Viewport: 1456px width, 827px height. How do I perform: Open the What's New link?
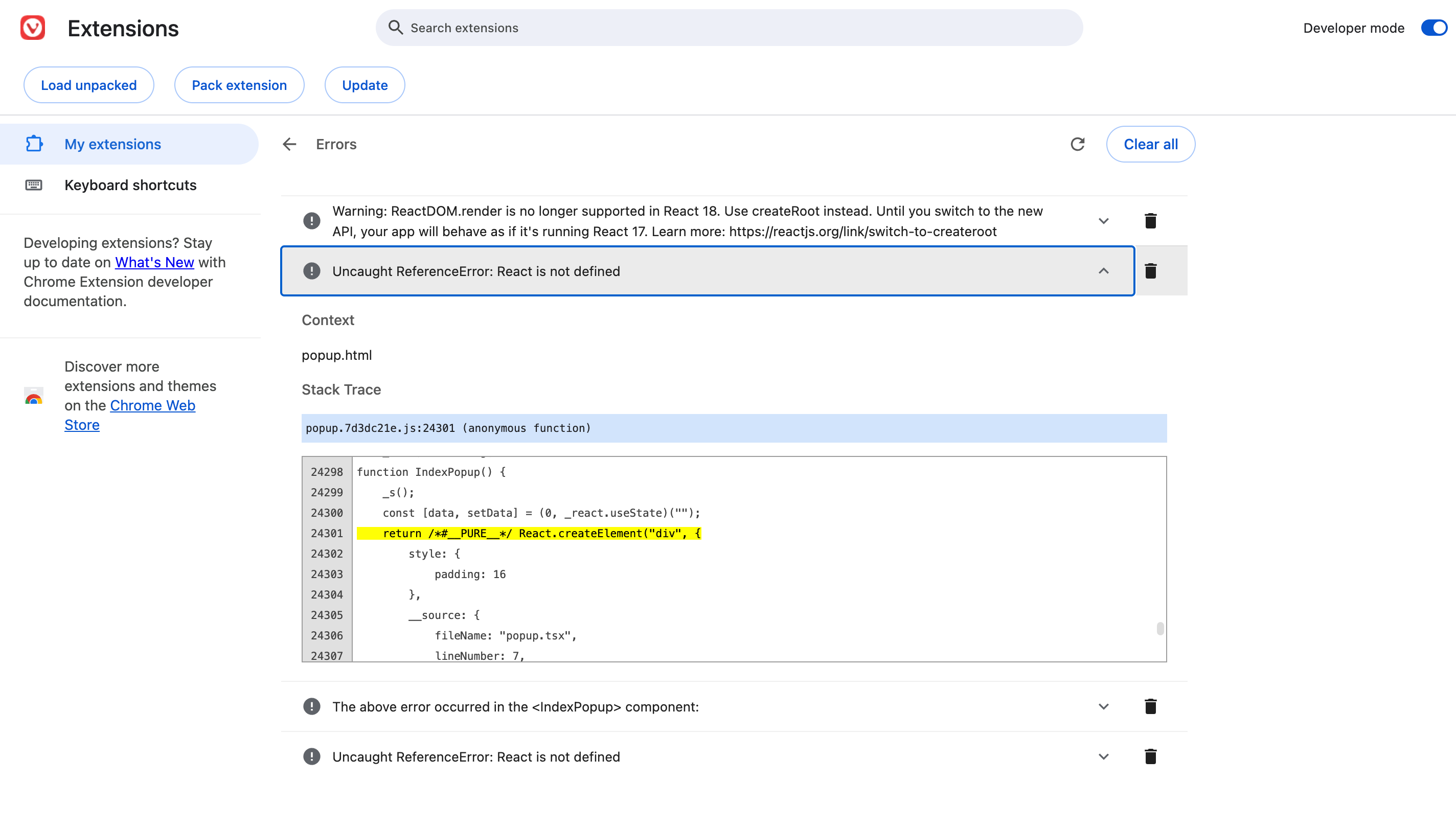coord(154,262)
